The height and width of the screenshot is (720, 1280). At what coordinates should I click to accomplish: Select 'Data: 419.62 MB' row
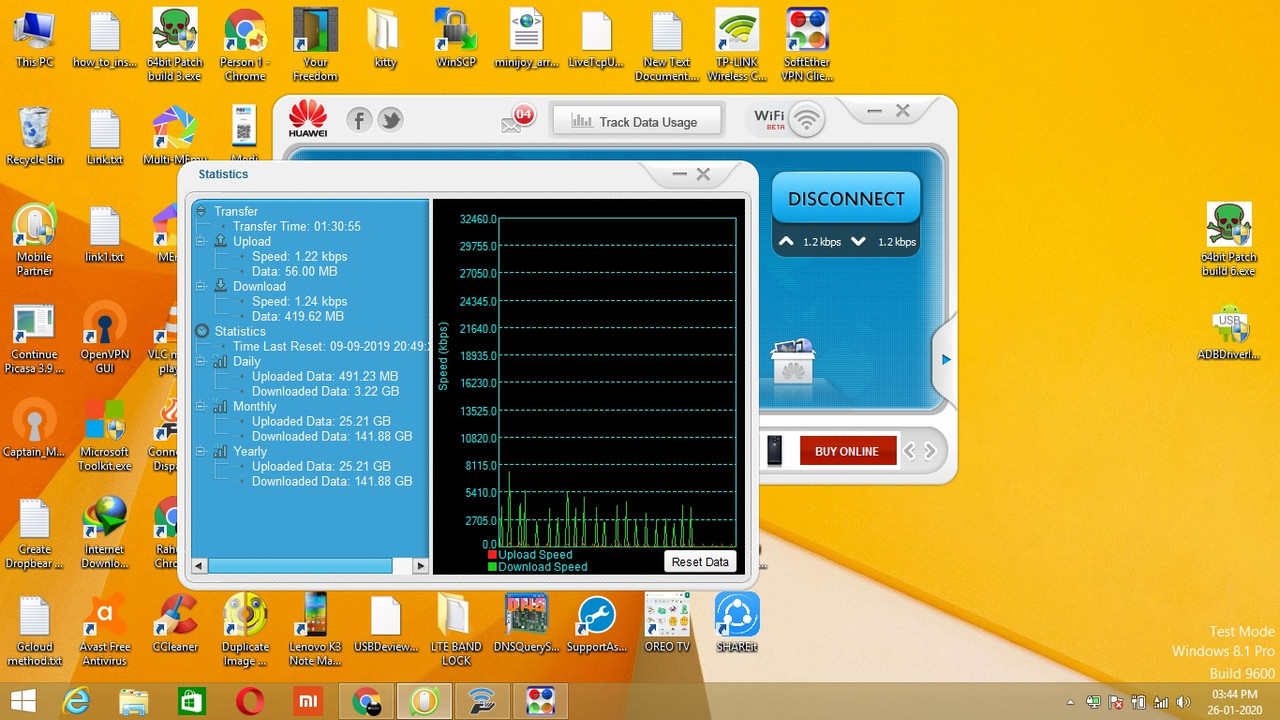tap(298, 316)
